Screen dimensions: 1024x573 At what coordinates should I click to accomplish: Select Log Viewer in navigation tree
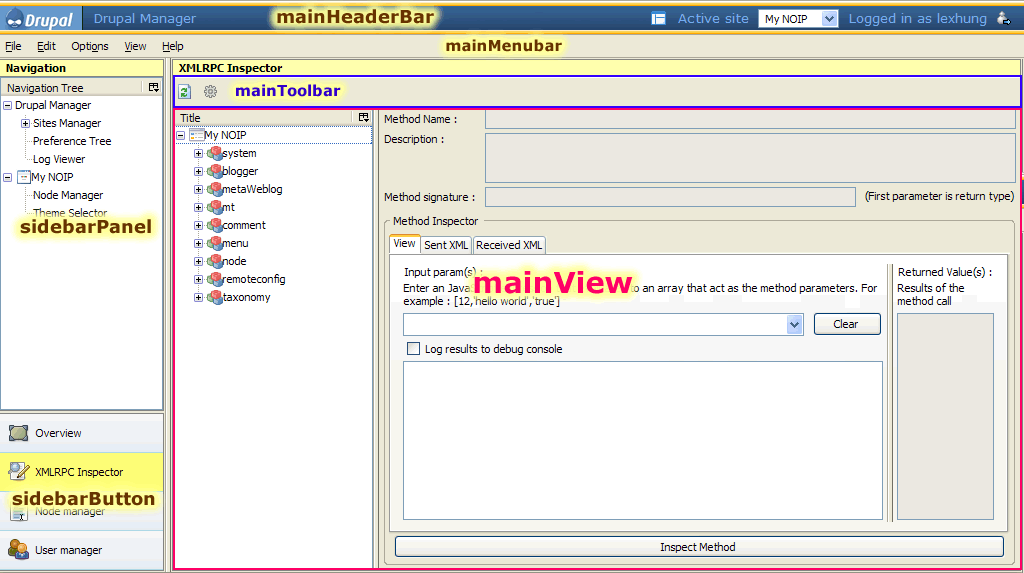[x=59, y=159]
